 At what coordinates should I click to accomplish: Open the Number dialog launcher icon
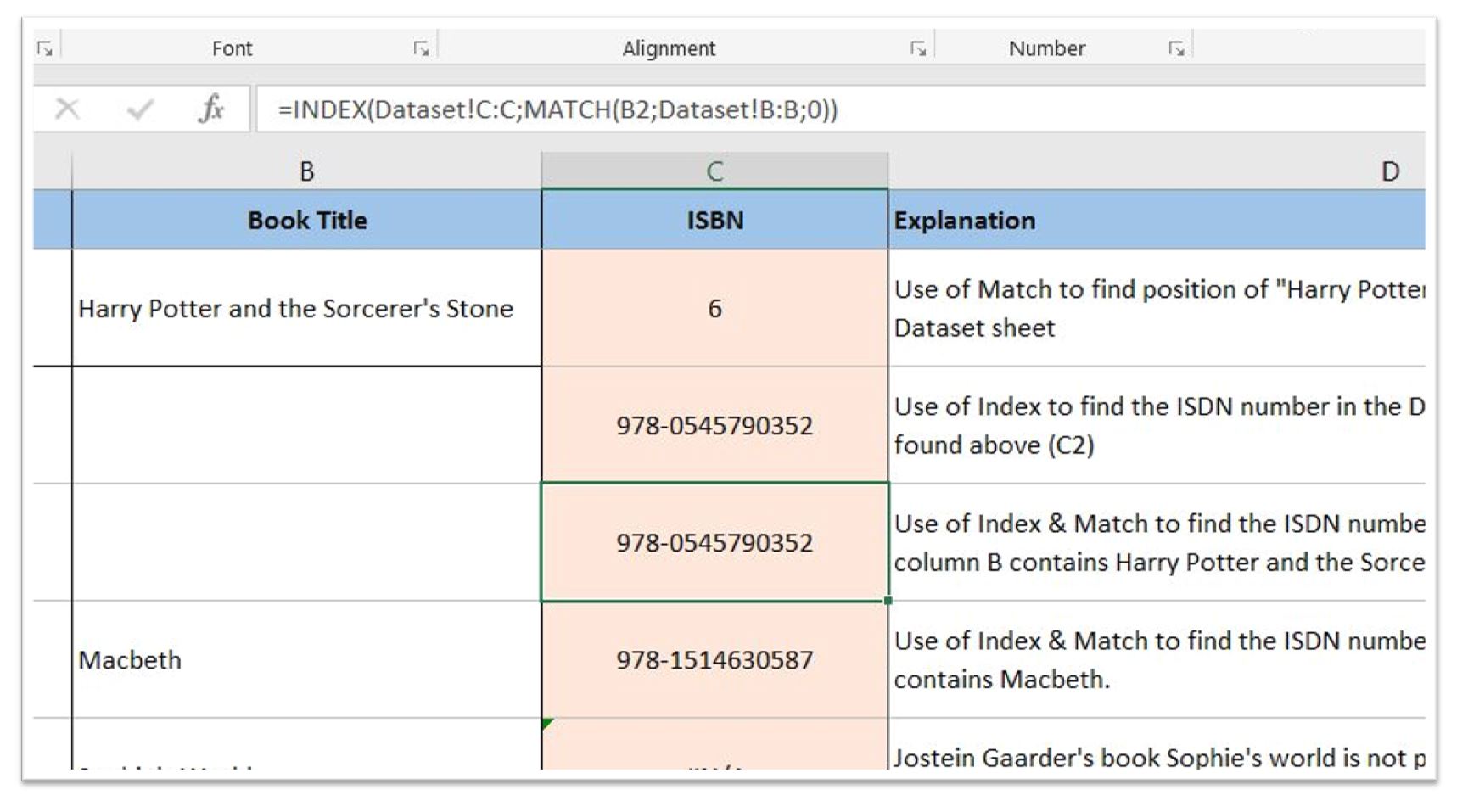(x=1178, y=48)
